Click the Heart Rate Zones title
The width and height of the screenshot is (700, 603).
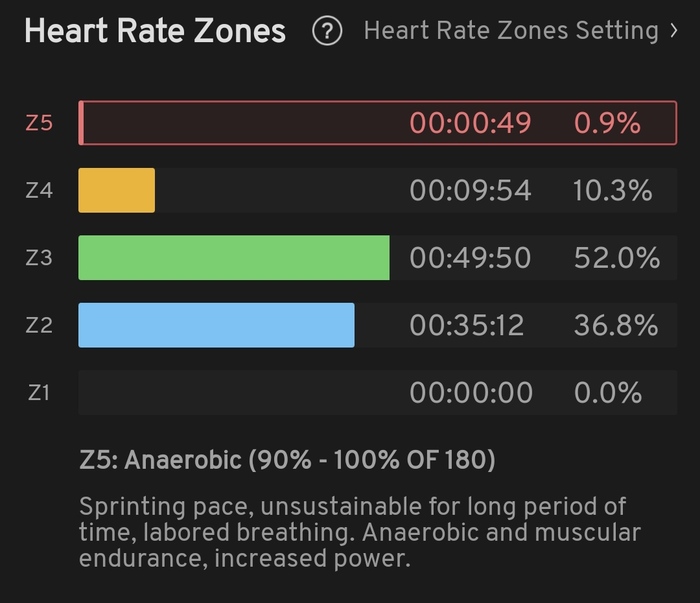pyautogui.click(x=155, y=31)
